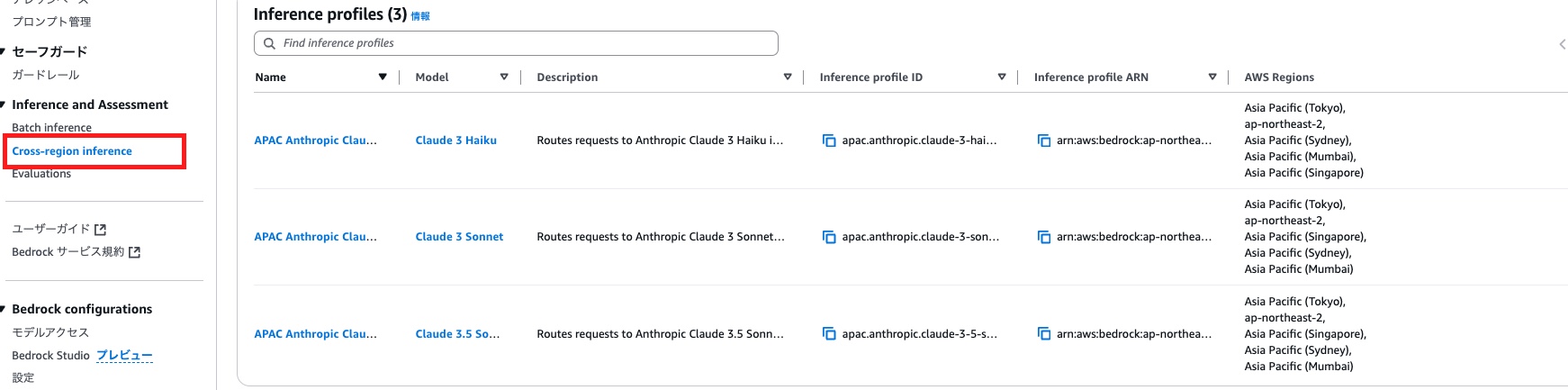
Task: Open the external ユーザーガイド link icon
Action: 100,230
